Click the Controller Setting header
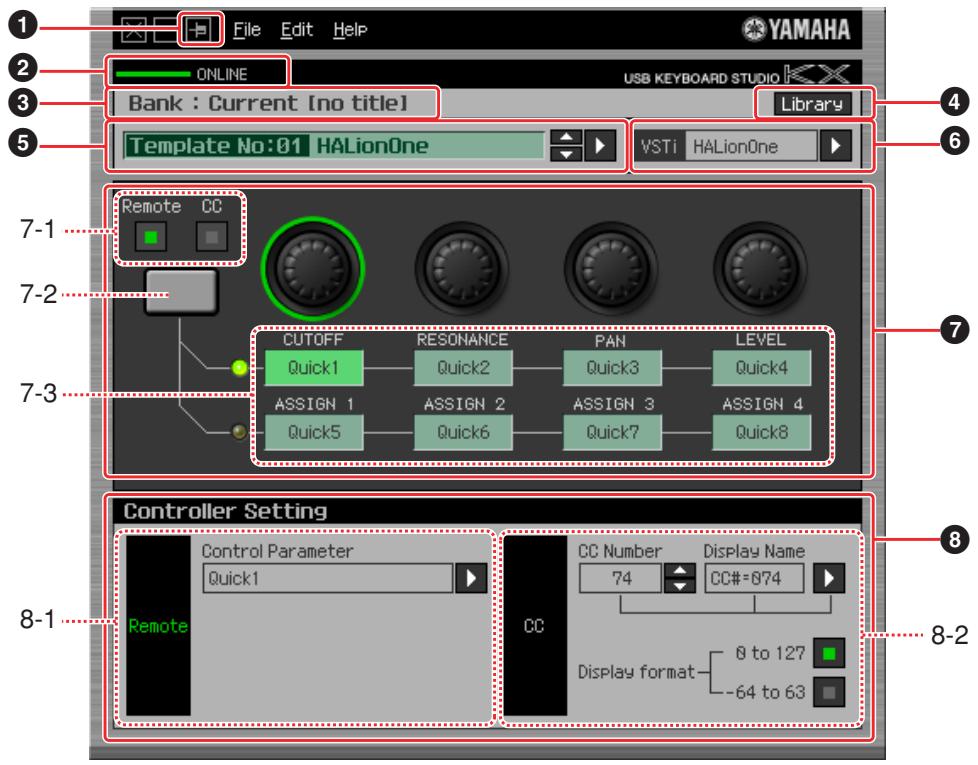This screenshot has height=765, width=978. tap(225, 511)
